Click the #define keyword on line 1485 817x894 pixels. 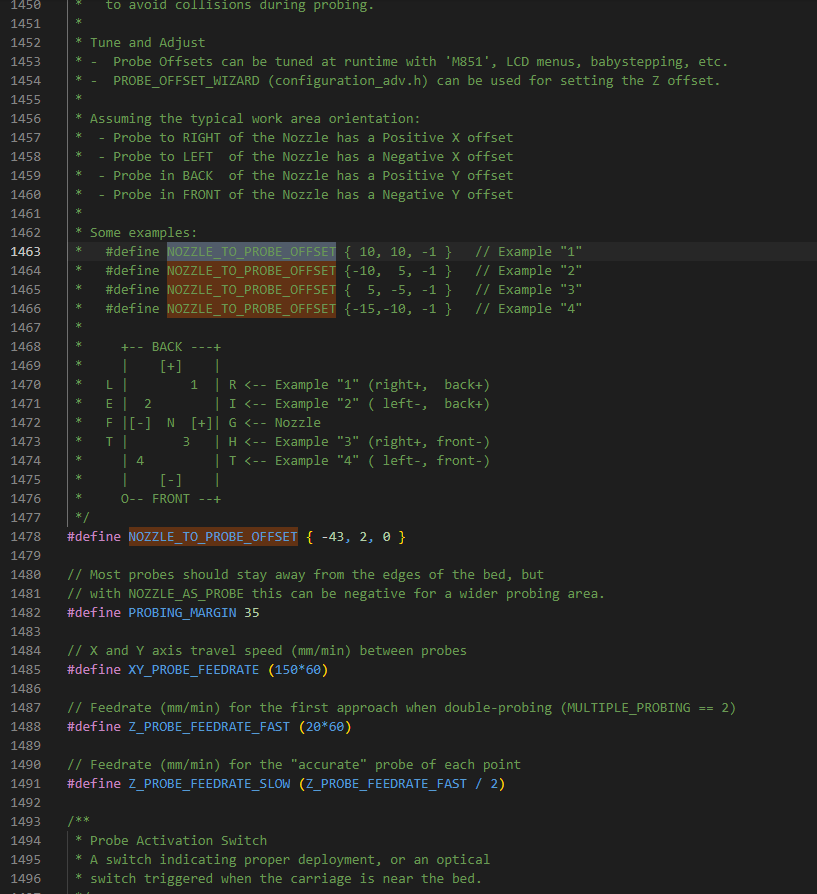[94, 669]
